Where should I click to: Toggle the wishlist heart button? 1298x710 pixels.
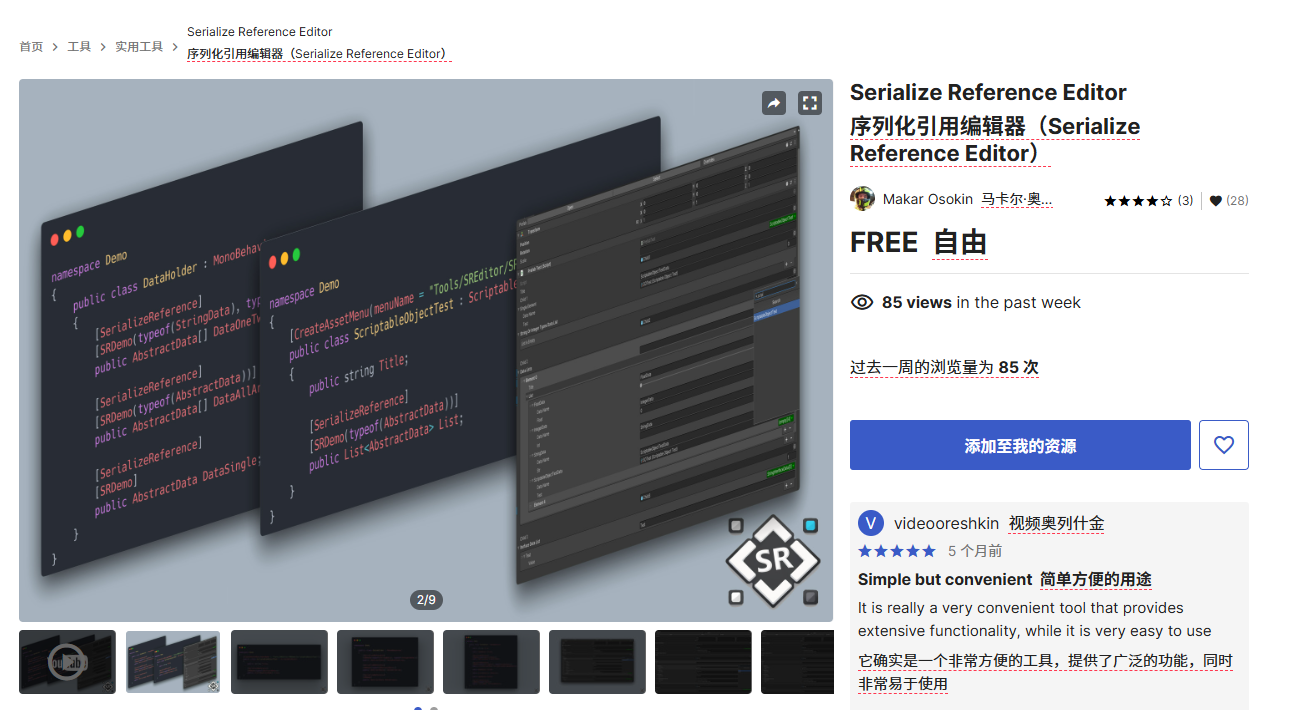(x=1223, y=444)
